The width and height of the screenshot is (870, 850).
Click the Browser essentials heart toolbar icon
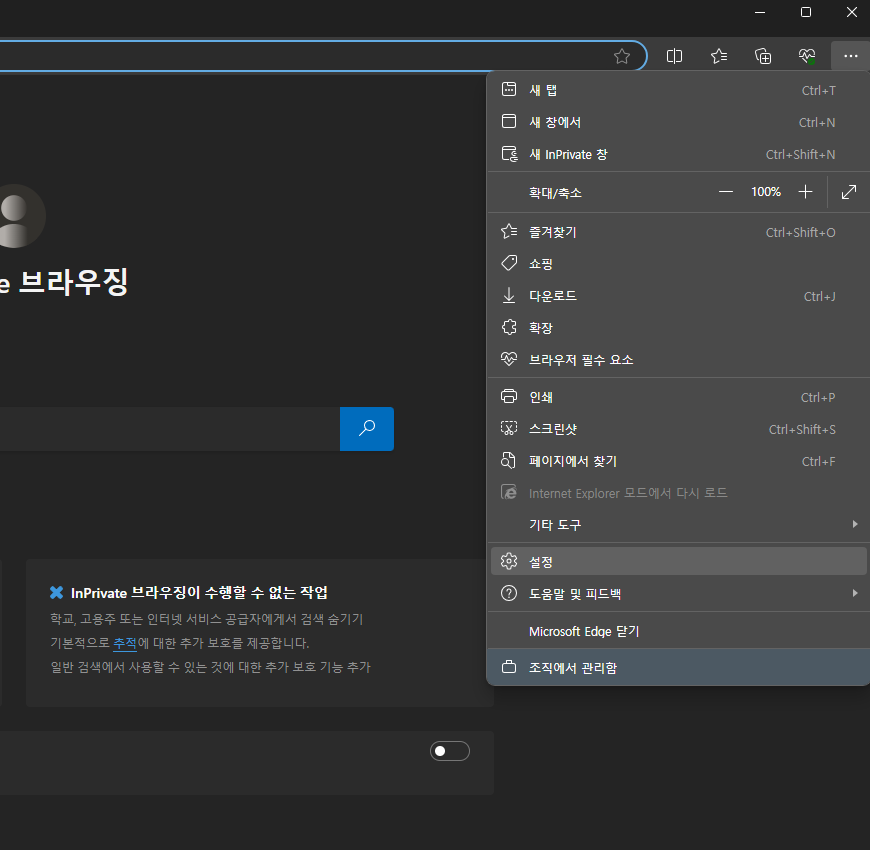pyautogui.click(x=807, y=56)
